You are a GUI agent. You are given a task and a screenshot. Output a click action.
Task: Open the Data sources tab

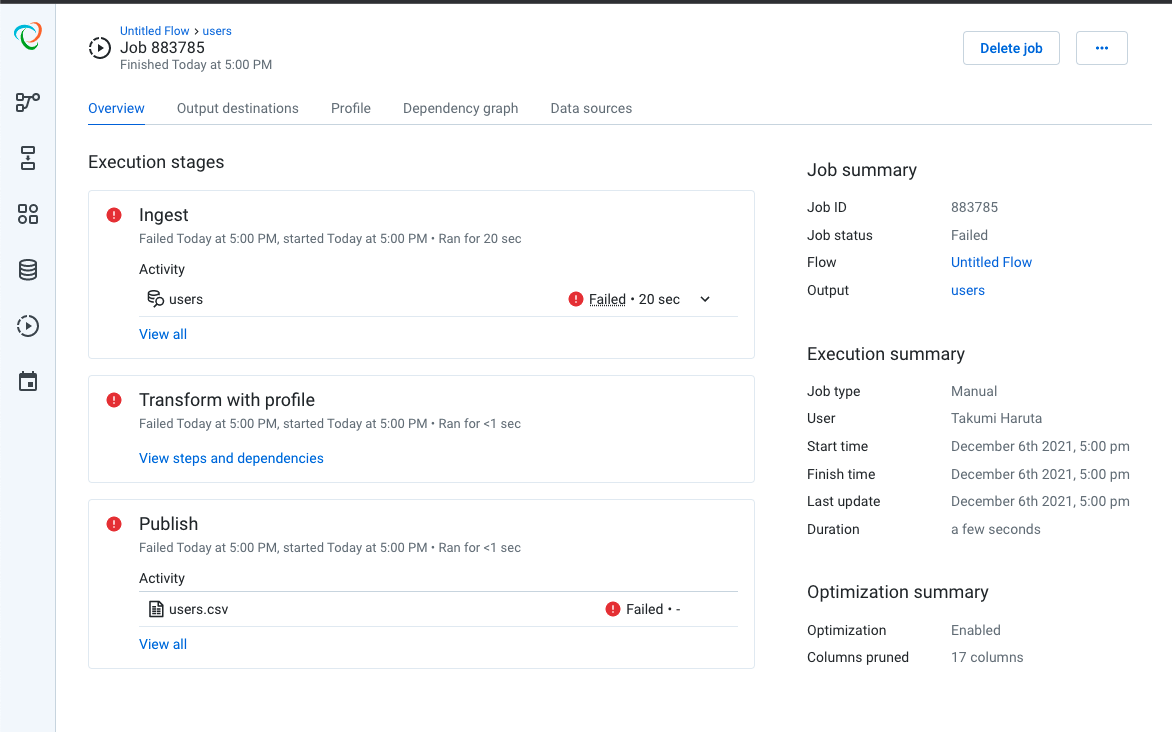tap(591, 108)
